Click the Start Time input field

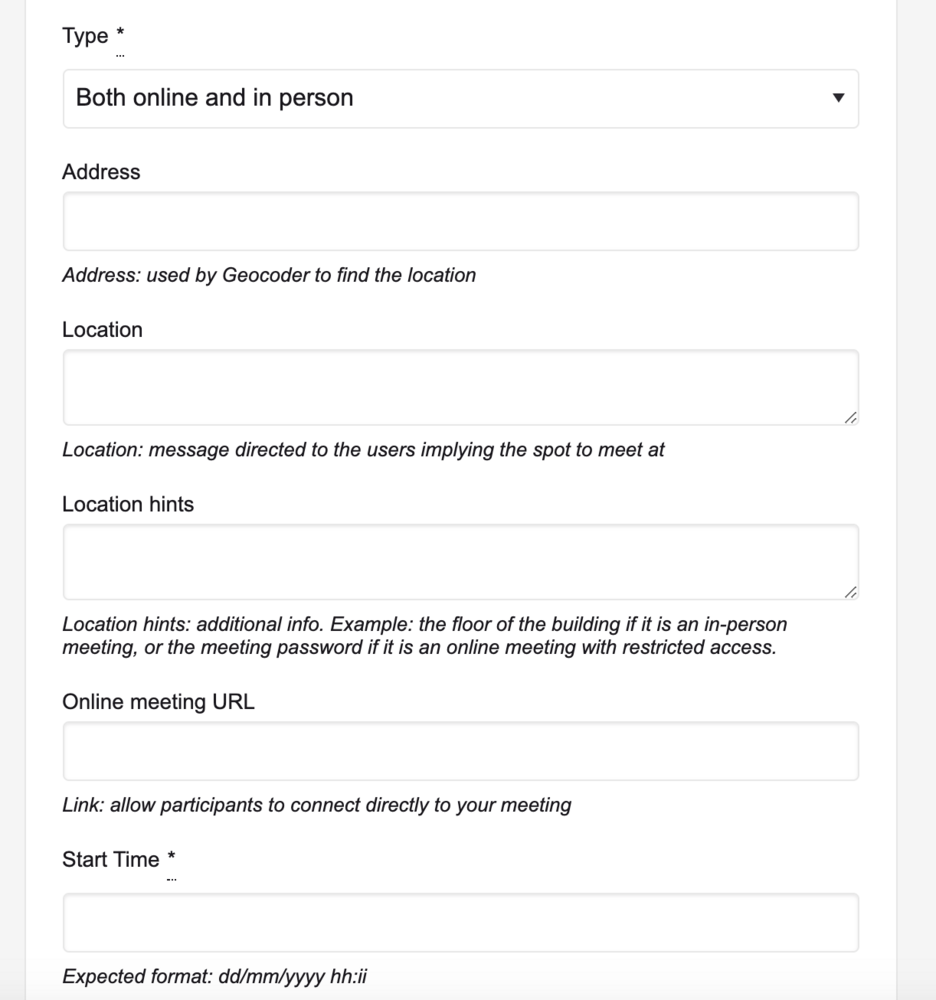click(x=460, y=922)
